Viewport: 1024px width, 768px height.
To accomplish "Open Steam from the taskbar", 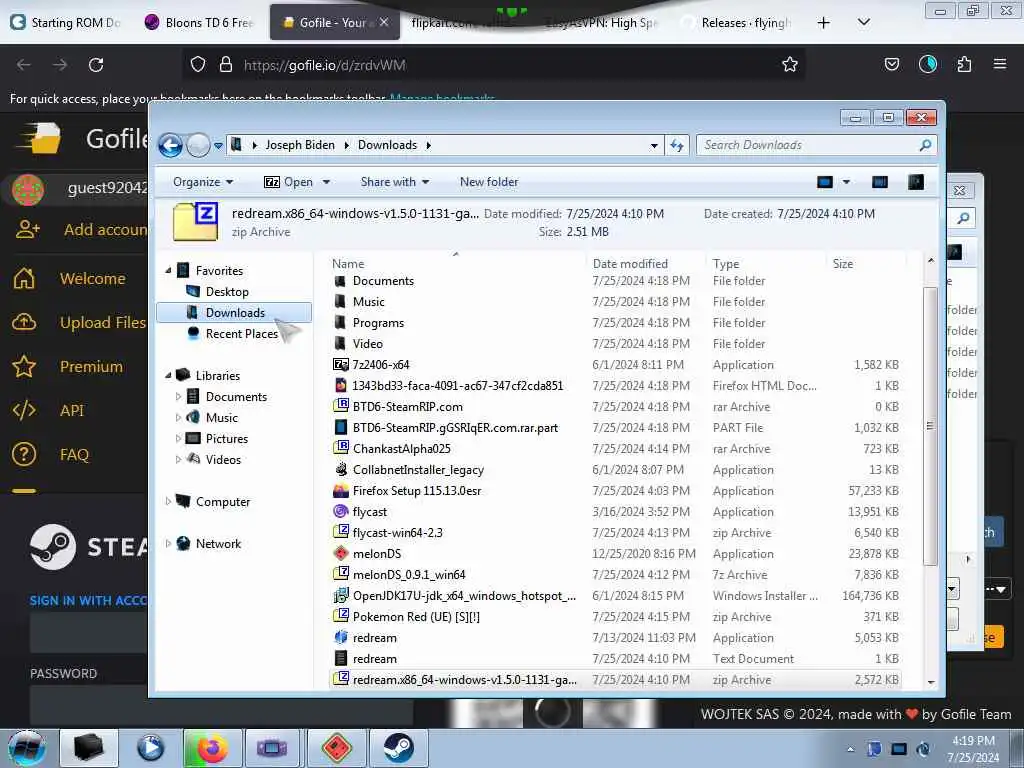I will click(398, 748).
